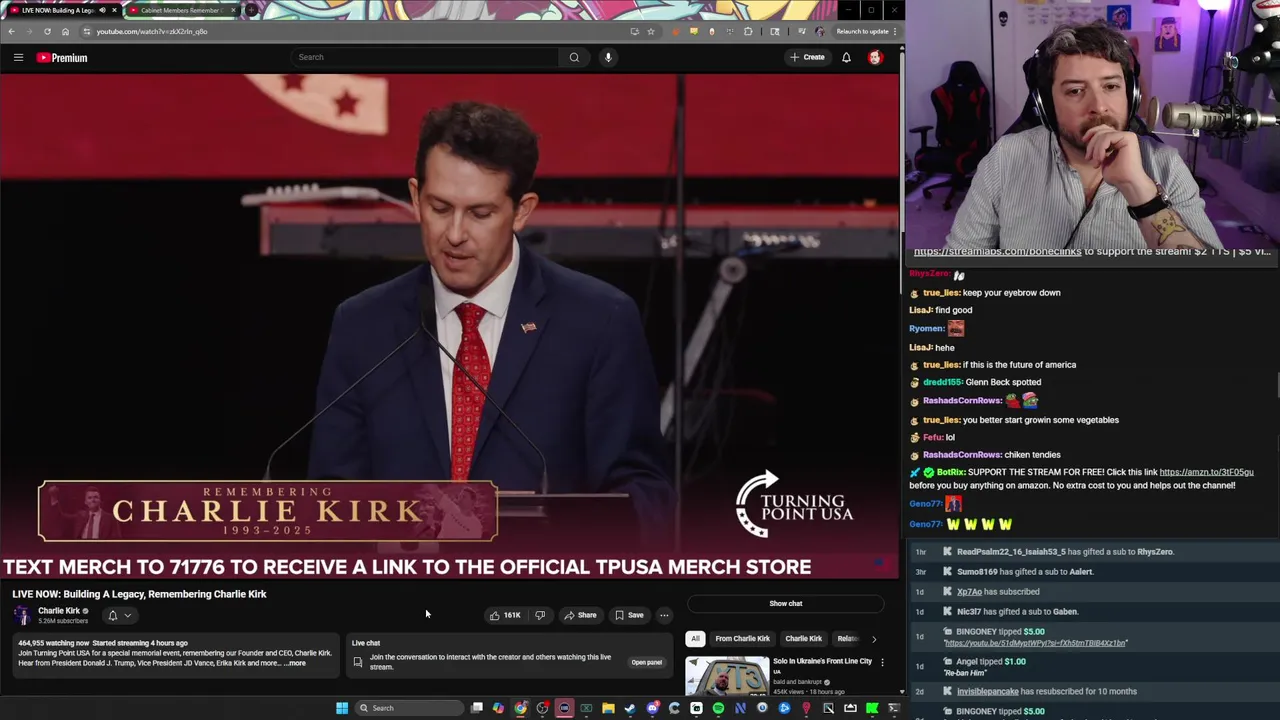Screen dimensions: 1280x720
Task: Click the page scrollbar down arrow
Action: pyautogui.click(x=901, y=691)
